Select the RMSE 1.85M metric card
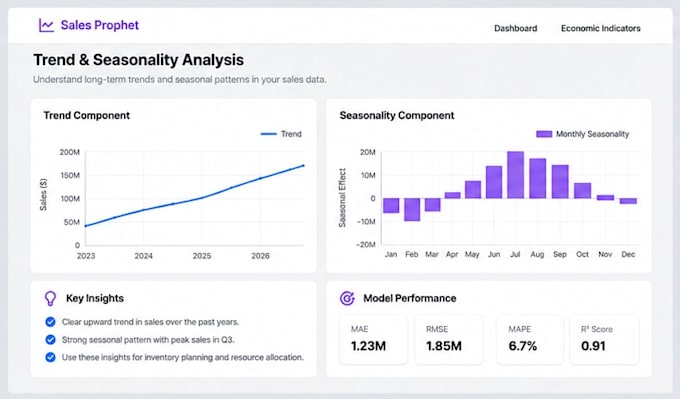Image resolution: width=680 pixels, height=399 pixels. 449,340
